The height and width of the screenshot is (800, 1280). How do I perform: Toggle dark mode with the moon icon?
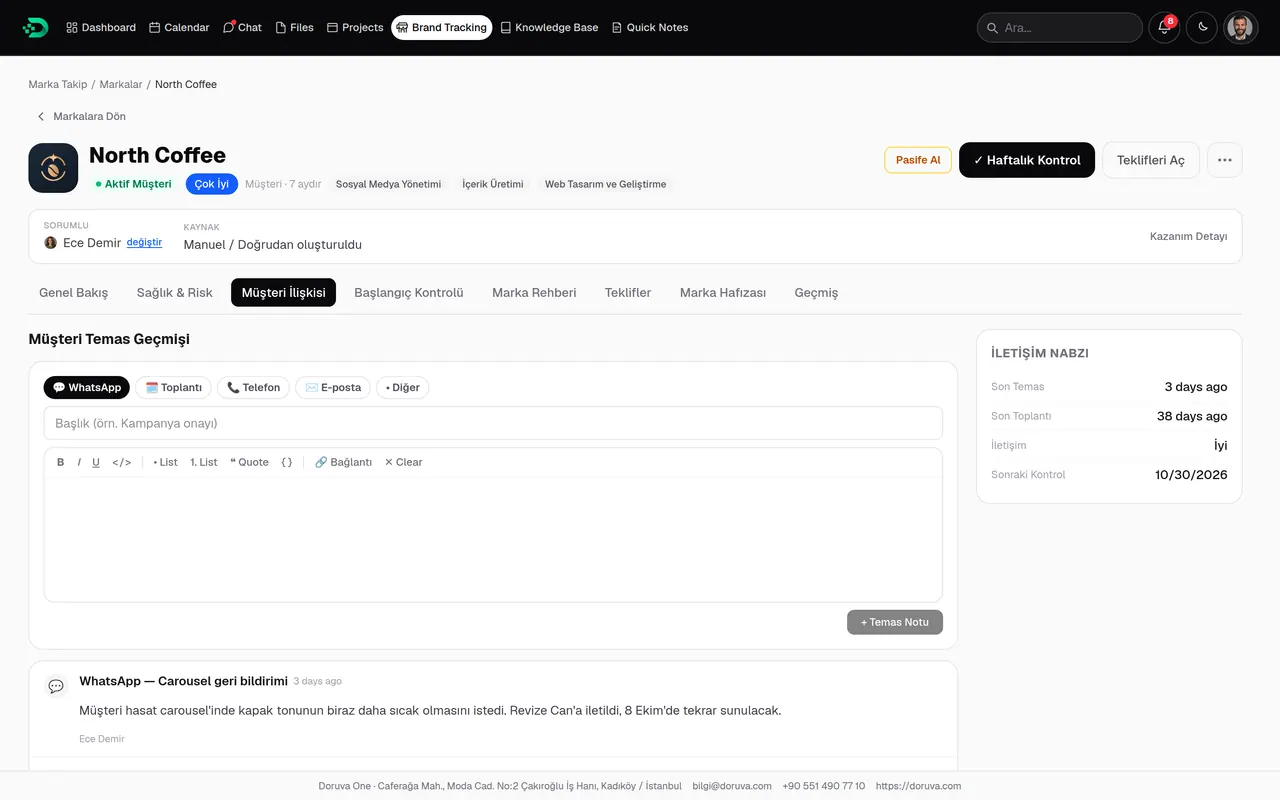click(1202, 27)
